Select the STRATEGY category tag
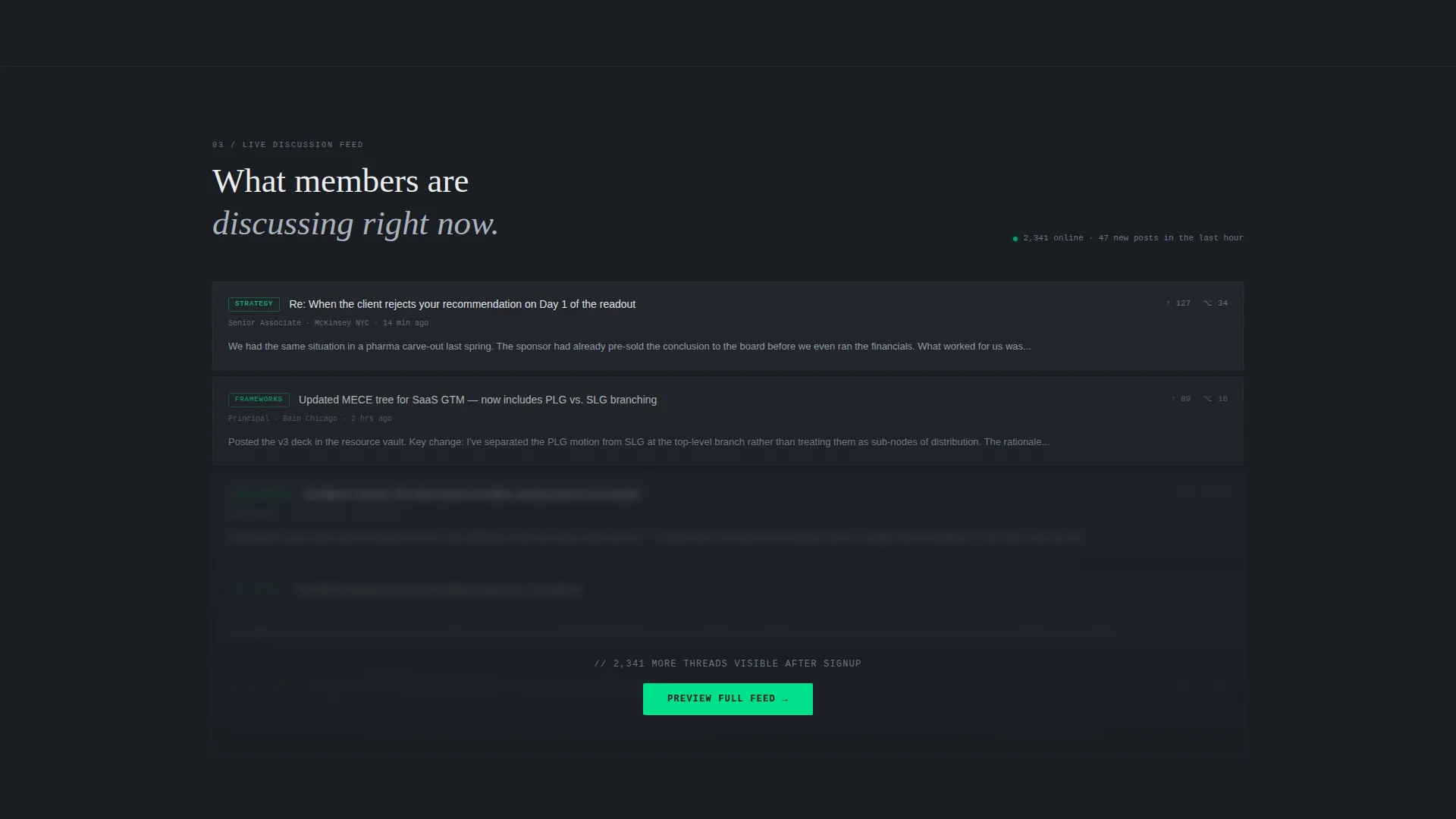1456x819 pixels. 254,304
